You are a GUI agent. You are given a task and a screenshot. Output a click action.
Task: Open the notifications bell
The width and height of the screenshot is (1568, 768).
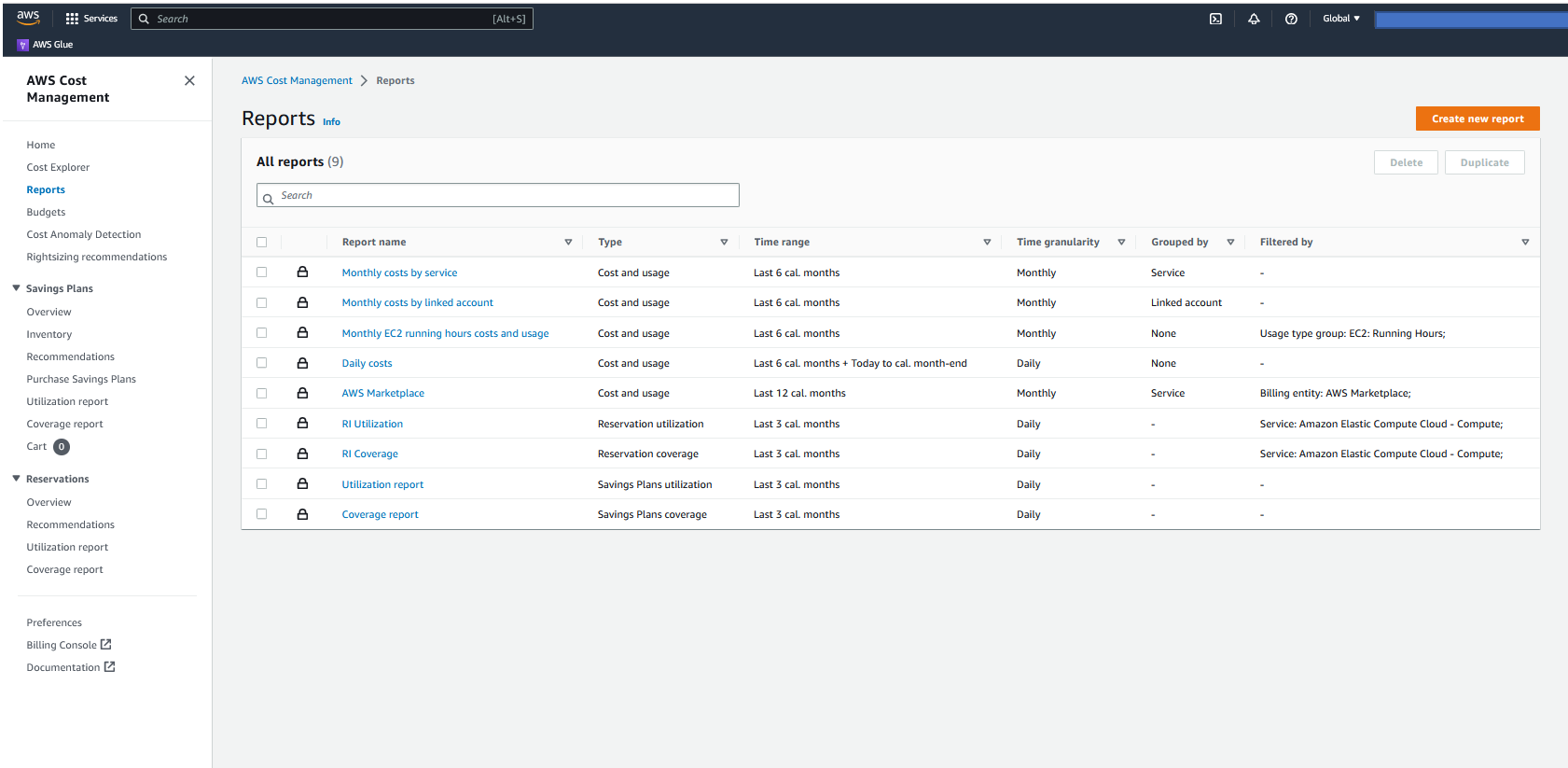[x=1254, y=19]
